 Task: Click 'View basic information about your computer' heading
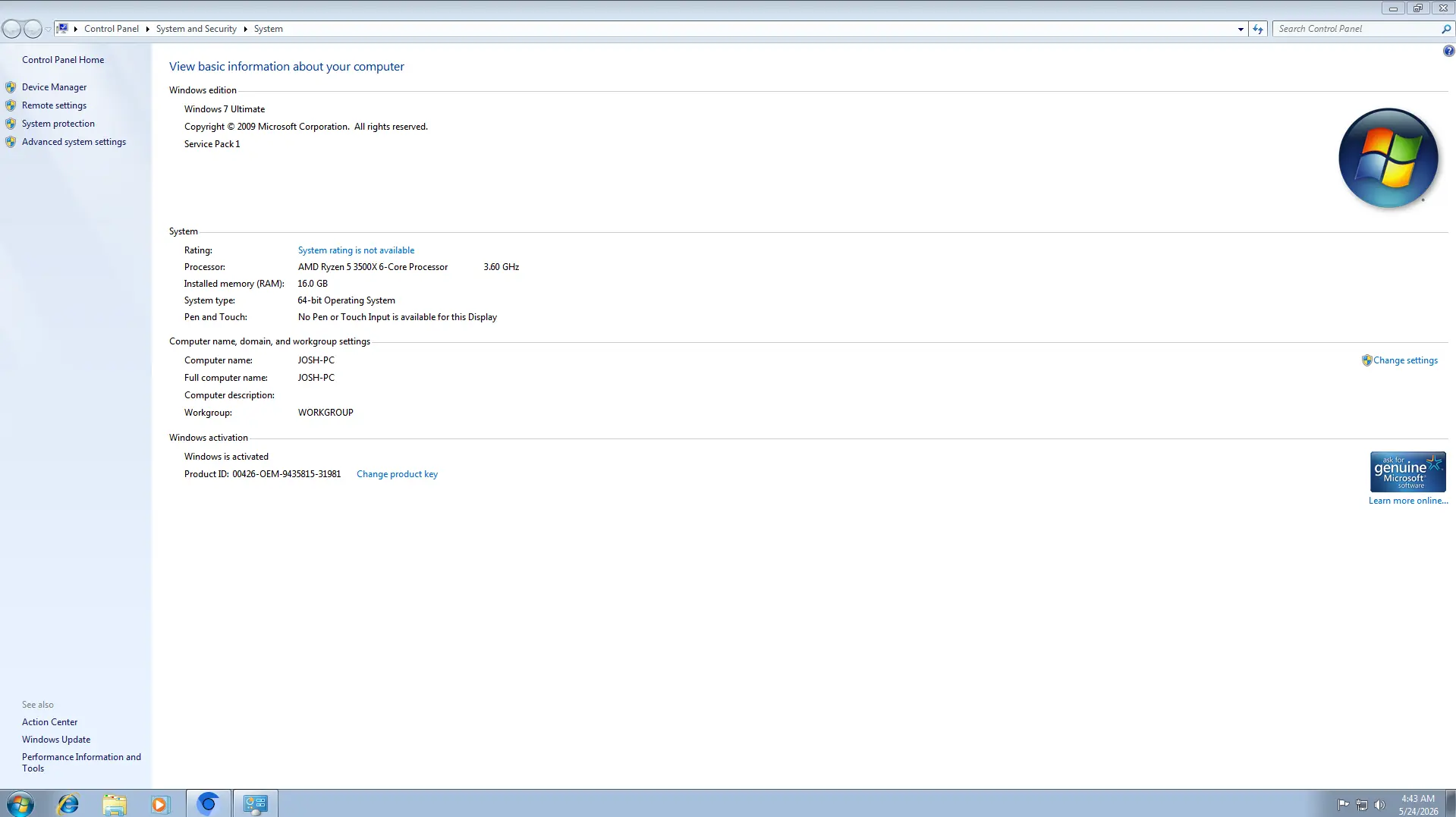point(287,67)
